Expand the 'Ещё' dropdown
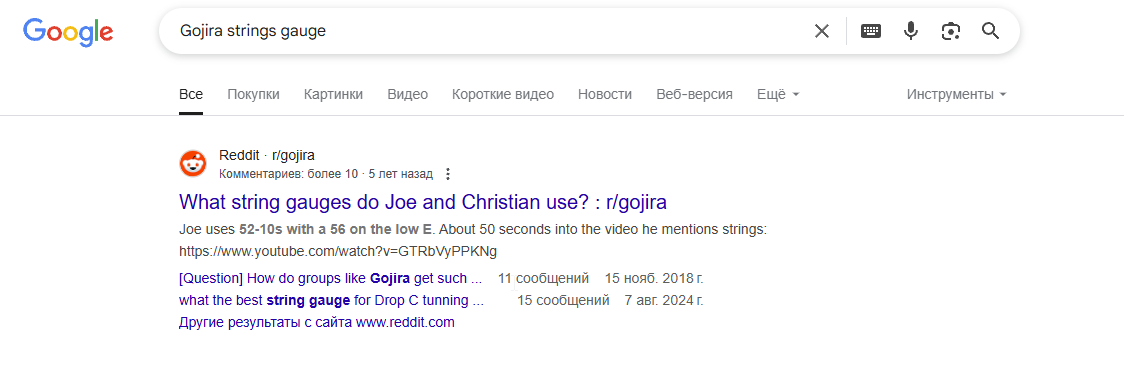 coord(778,94)
